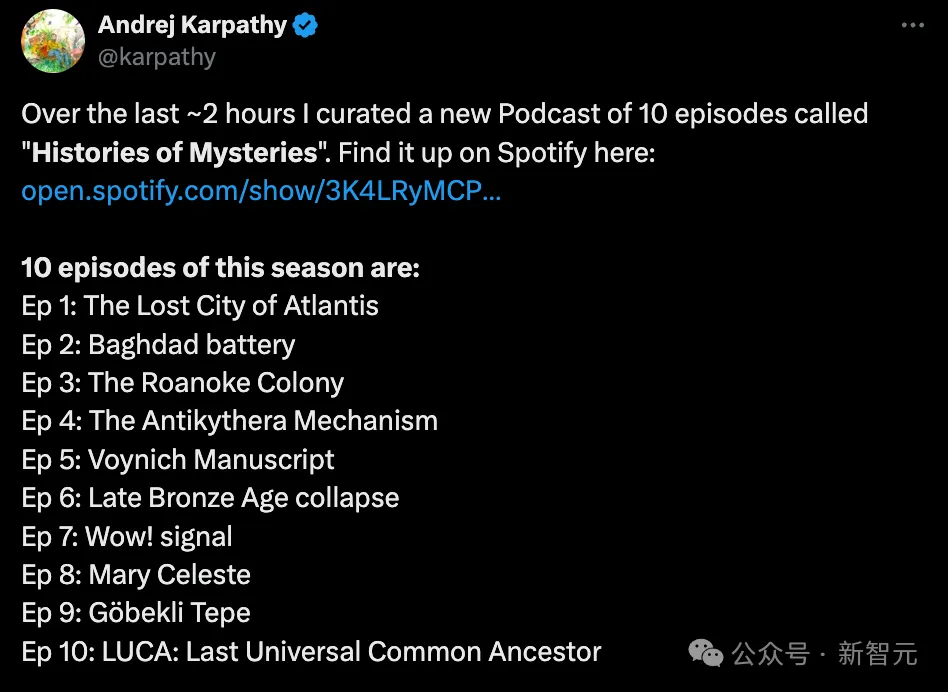Select the Ep 1 Lost City of Atlantis line

click(x=200, y=306)
